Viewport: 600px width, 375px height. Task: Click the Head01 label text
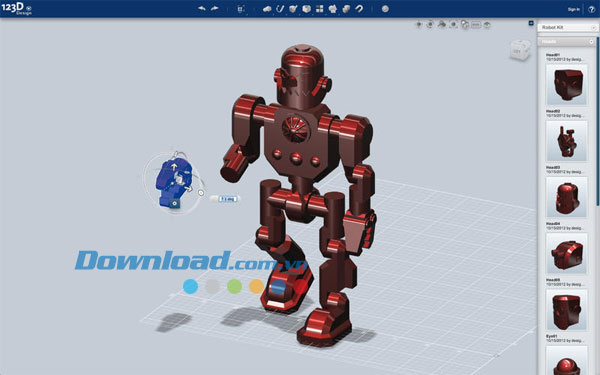click(x=553, y=55)
